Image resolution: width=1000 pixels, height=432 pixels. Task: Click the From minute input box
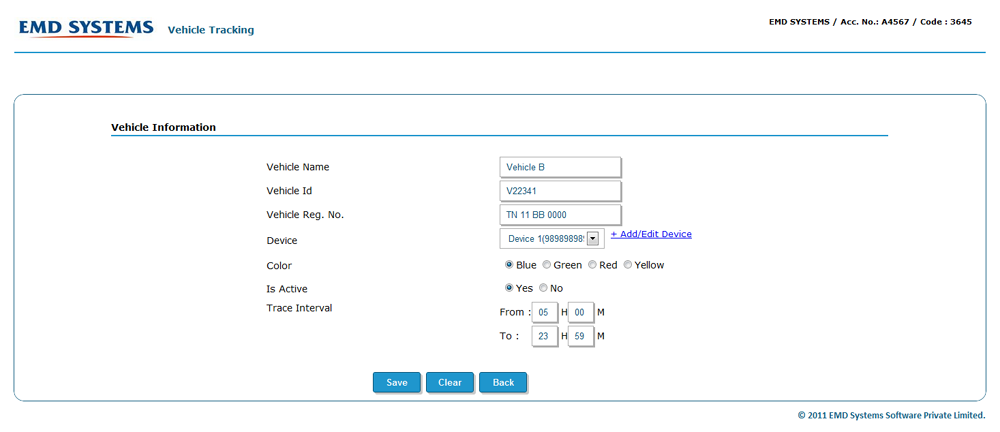581,312
